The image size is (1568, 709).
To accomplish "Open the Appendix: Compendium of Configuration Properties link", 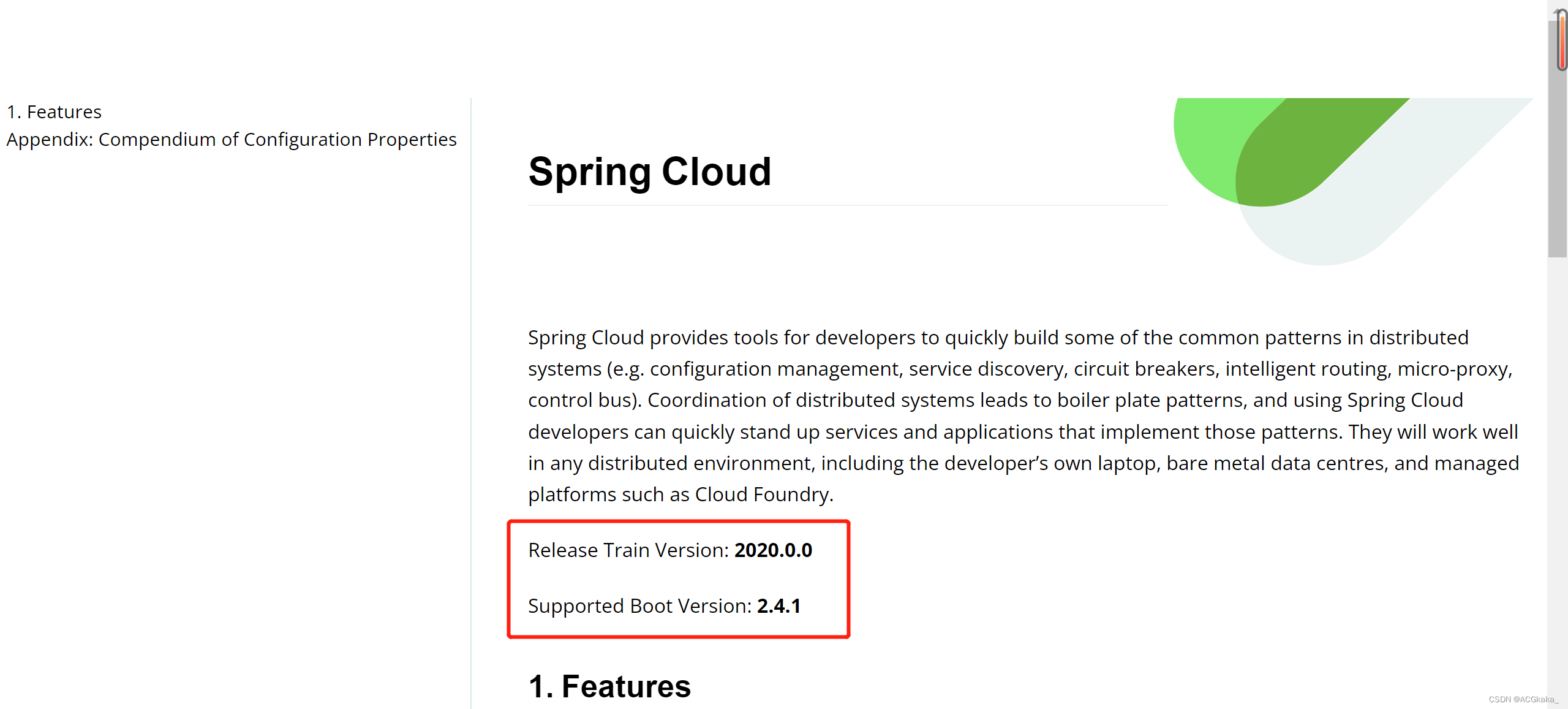I will pyautogui.click(x=232, y=140).
